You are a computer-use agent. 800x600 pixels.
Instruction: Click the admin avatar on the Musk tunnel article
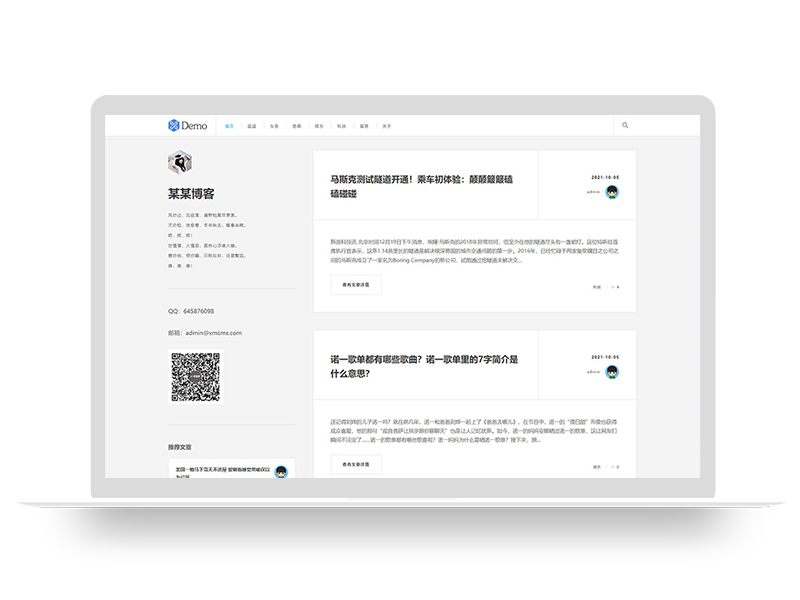(x=612, y=192)
